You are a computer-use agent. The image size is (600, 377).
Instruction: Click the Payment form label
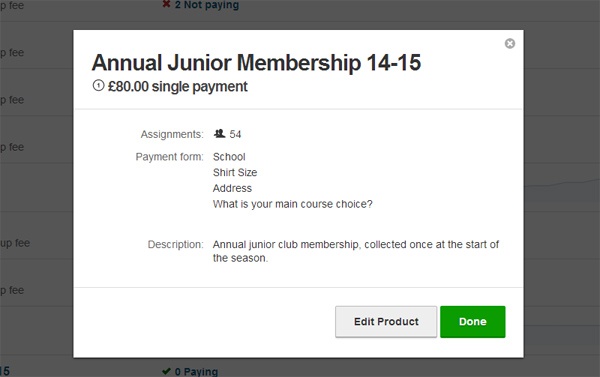169,157
